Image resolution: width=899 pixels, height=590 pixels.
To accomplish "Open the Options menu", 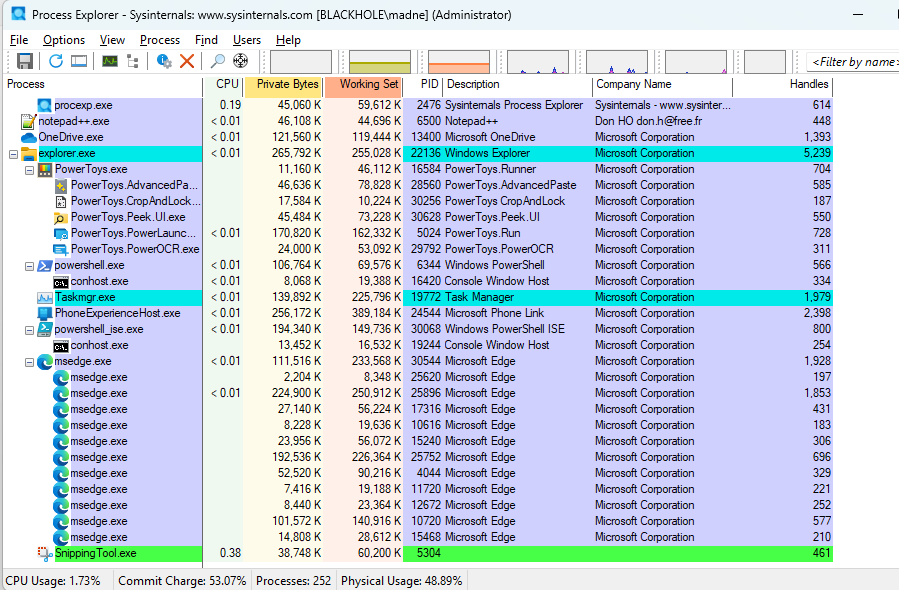I will point(64,40).
